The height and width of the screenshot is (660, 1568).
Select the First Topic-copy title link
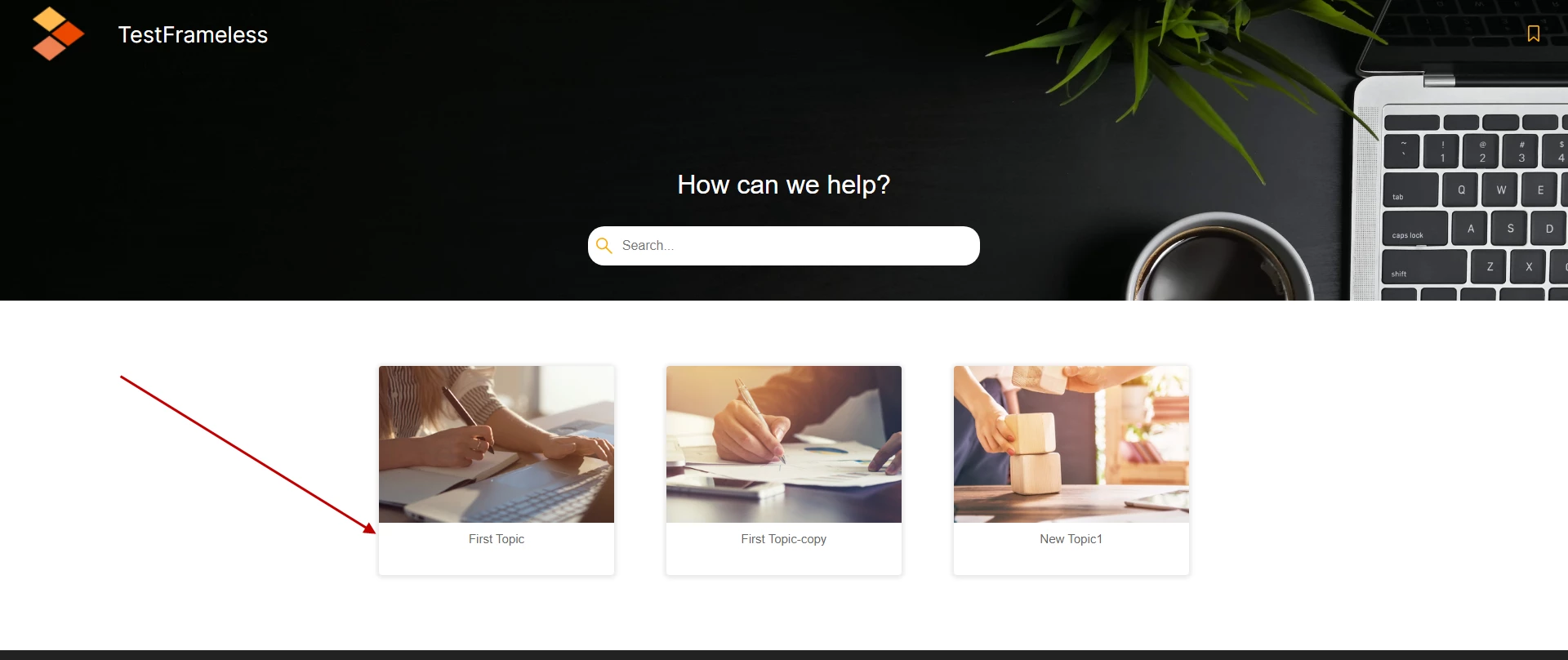(784, 539)
